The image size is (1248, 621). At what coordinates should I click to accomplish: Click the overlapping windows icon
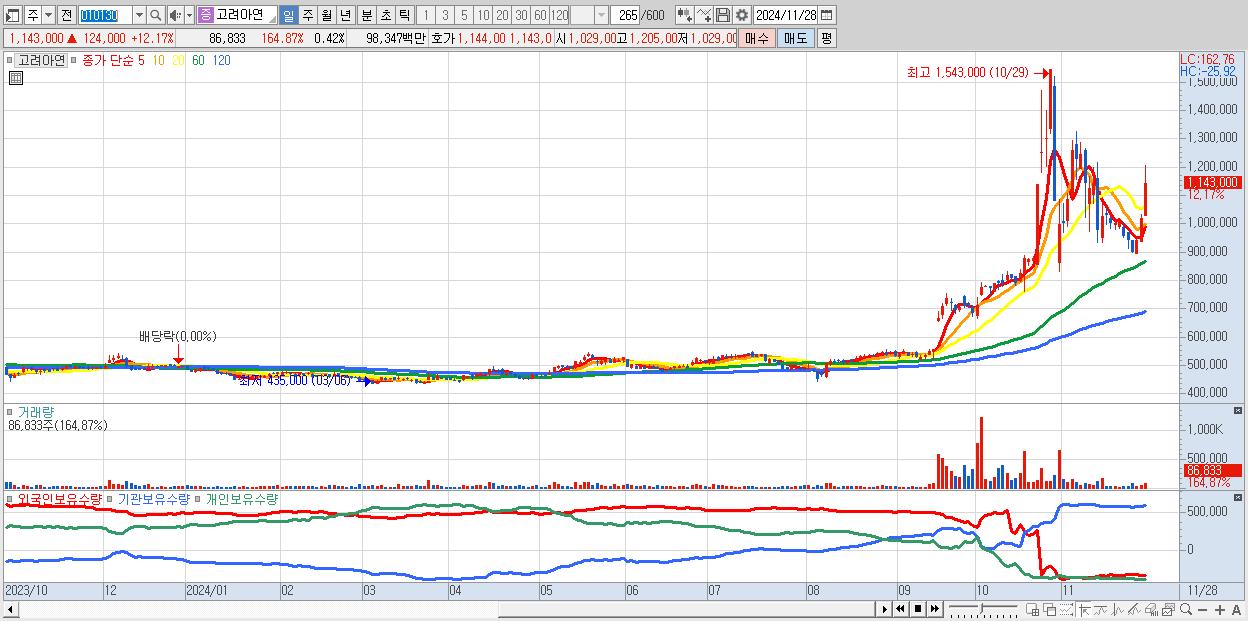tap(1050, 610)
